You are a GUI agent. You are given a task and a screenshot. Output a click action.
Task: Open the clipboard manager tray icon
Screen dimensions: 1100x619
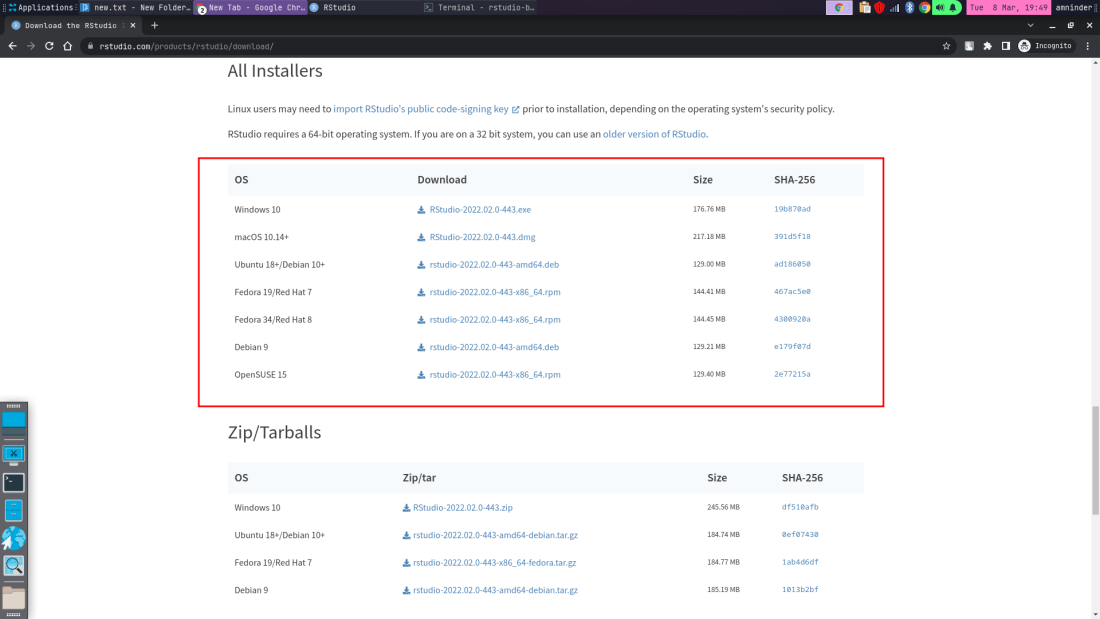pos(865,8)
